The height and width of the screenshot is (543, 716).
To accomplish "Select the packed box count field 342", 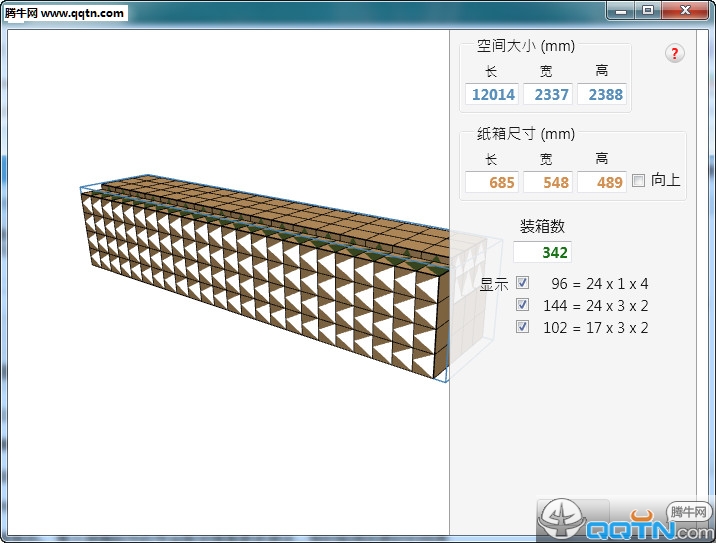I will (542, 252).
